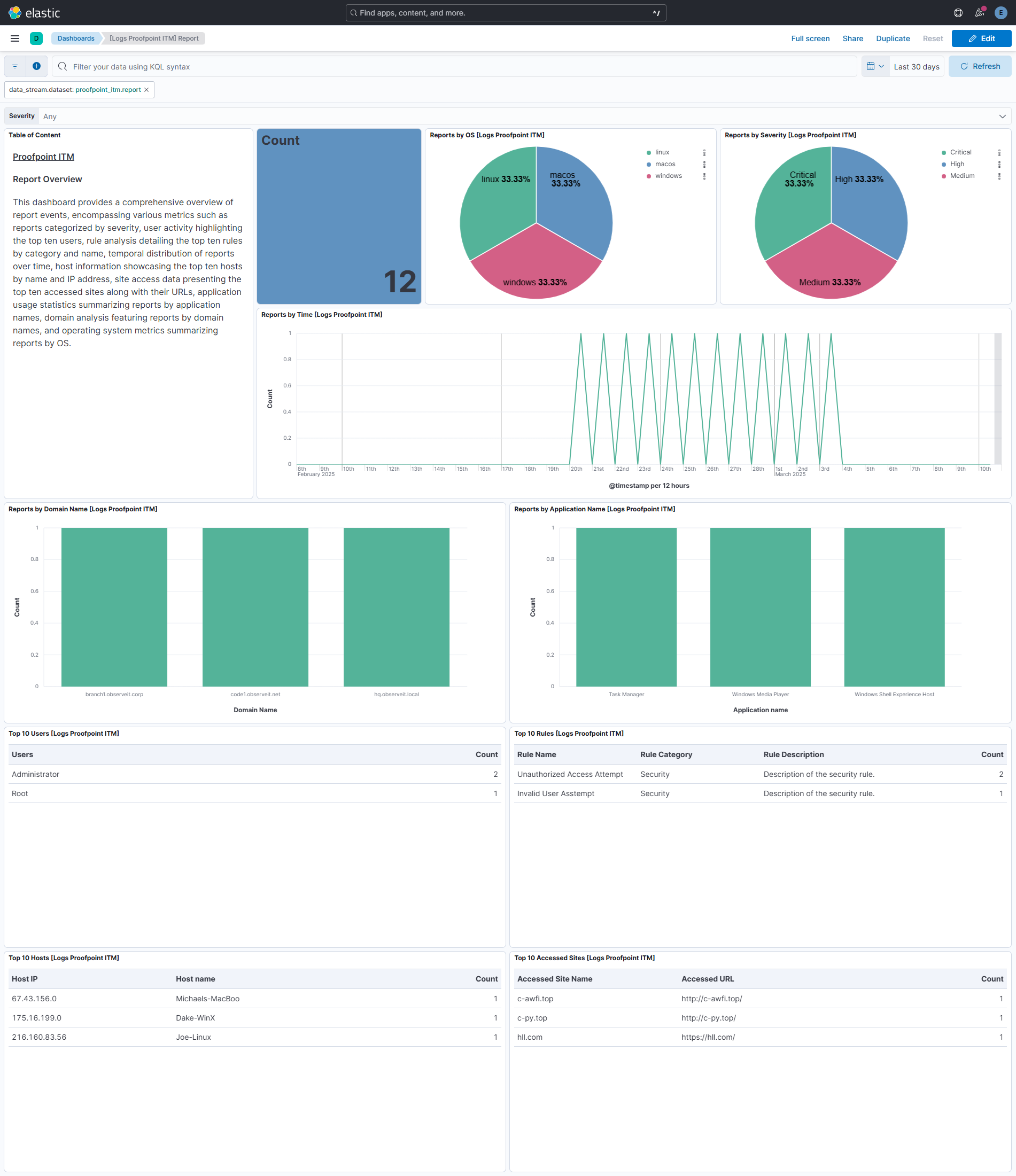Click the Edit dashboard button
Screen dimensions: 1016x1176
[x=981, y=38]
